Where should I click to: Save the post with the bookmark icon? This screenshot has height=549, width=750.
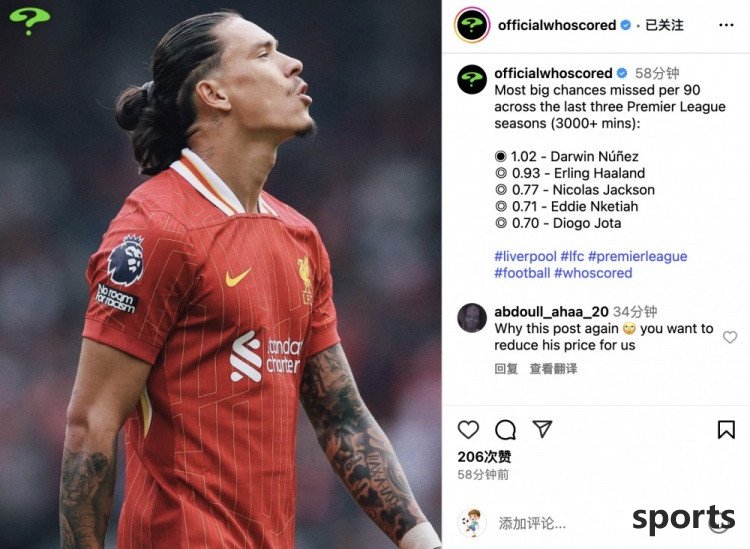(726, 429)
